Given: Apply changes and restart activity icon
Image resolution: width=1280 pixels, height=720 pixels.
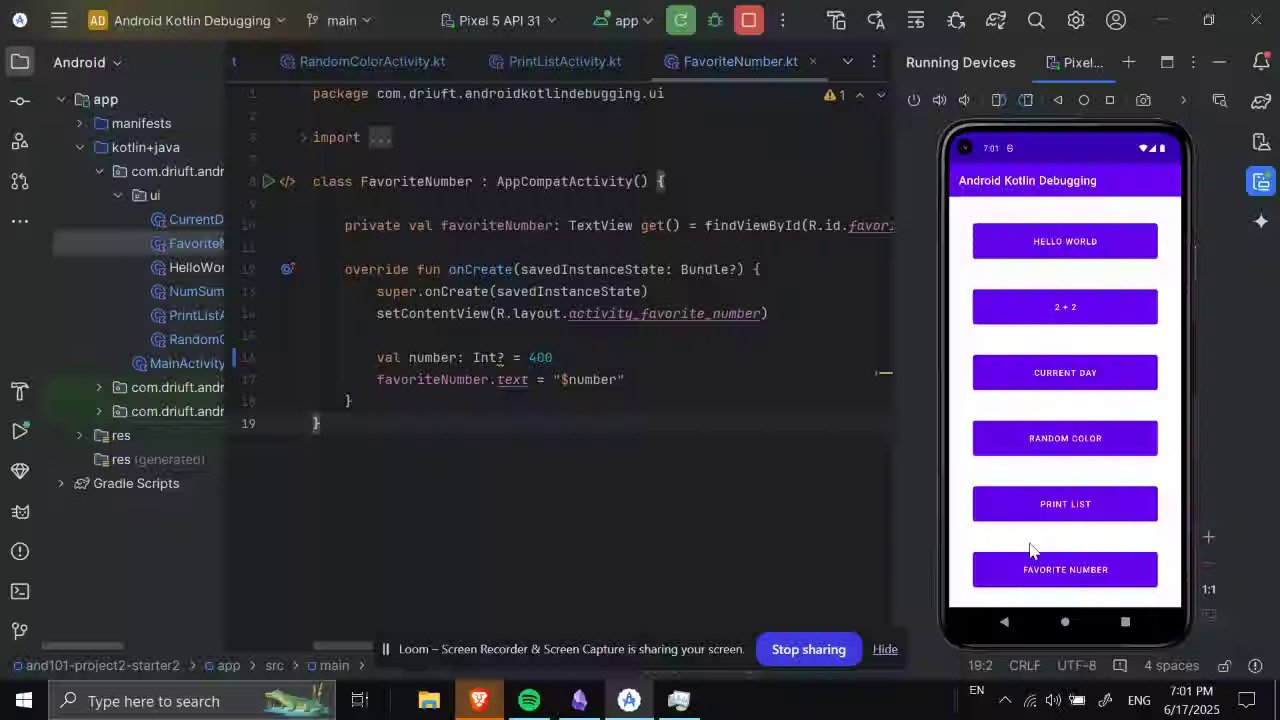Looking at the screenshot, I should coord(876,20).
